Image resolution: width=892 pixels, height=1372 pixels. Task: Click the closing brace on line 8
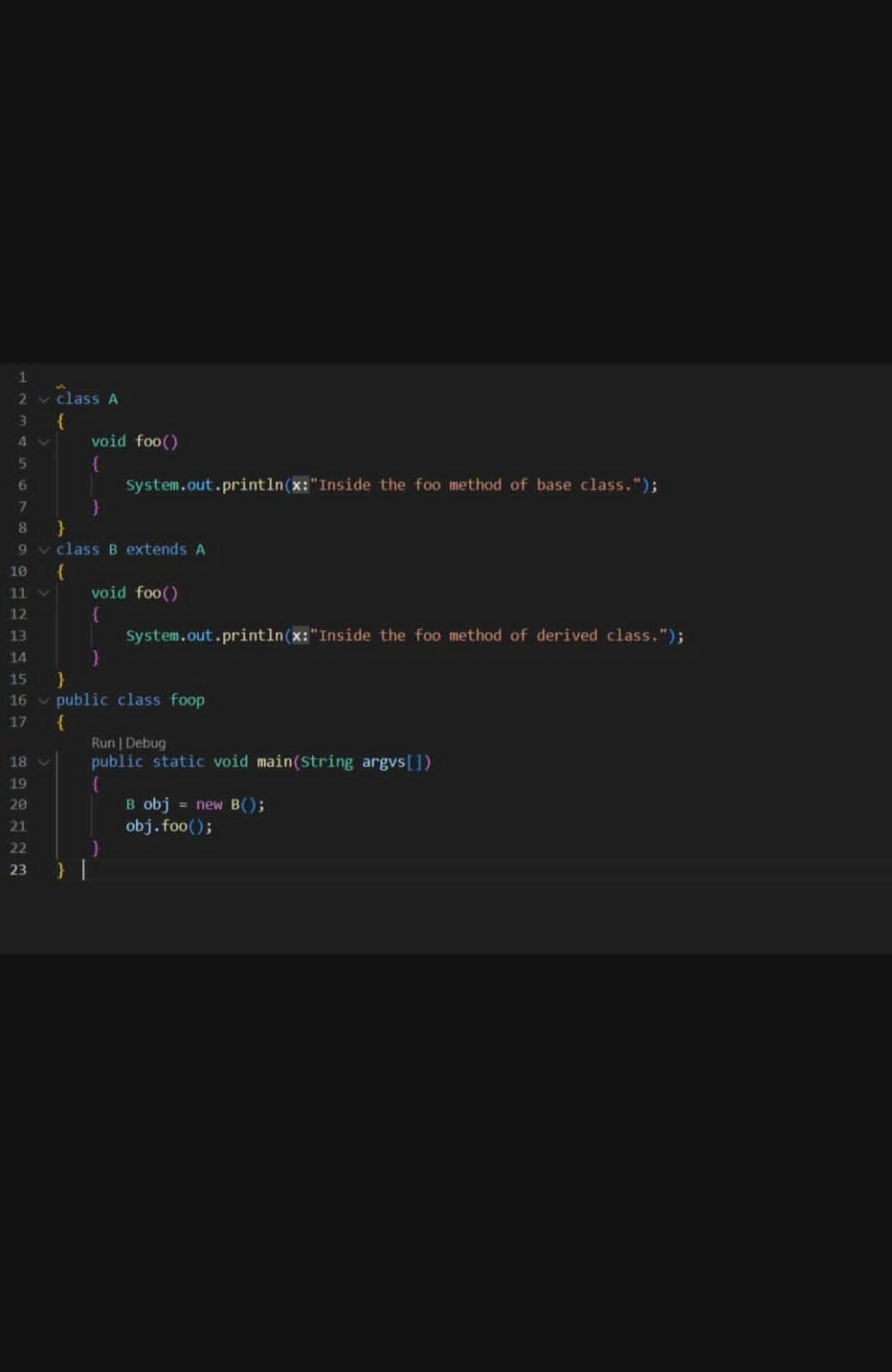click(60, 527)
